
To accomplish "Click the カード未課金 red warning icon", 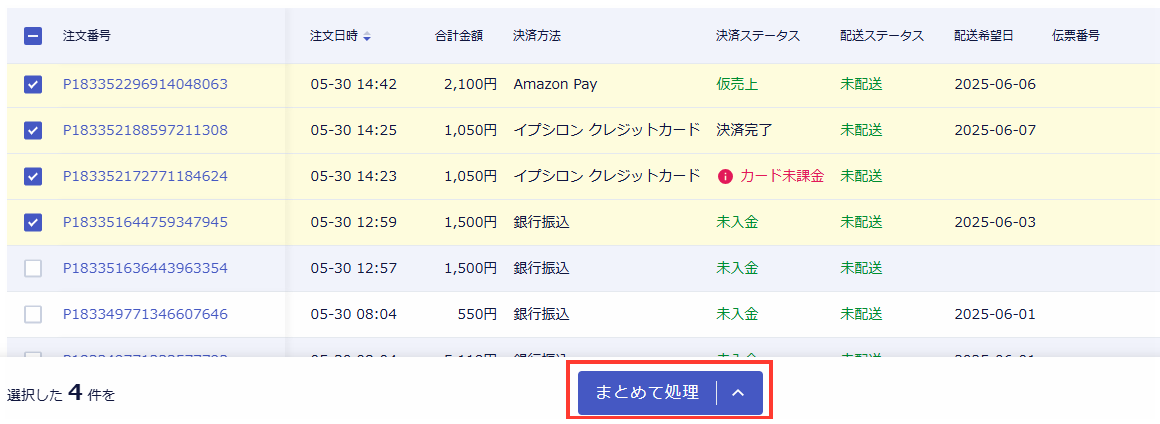I will point(725,176).
